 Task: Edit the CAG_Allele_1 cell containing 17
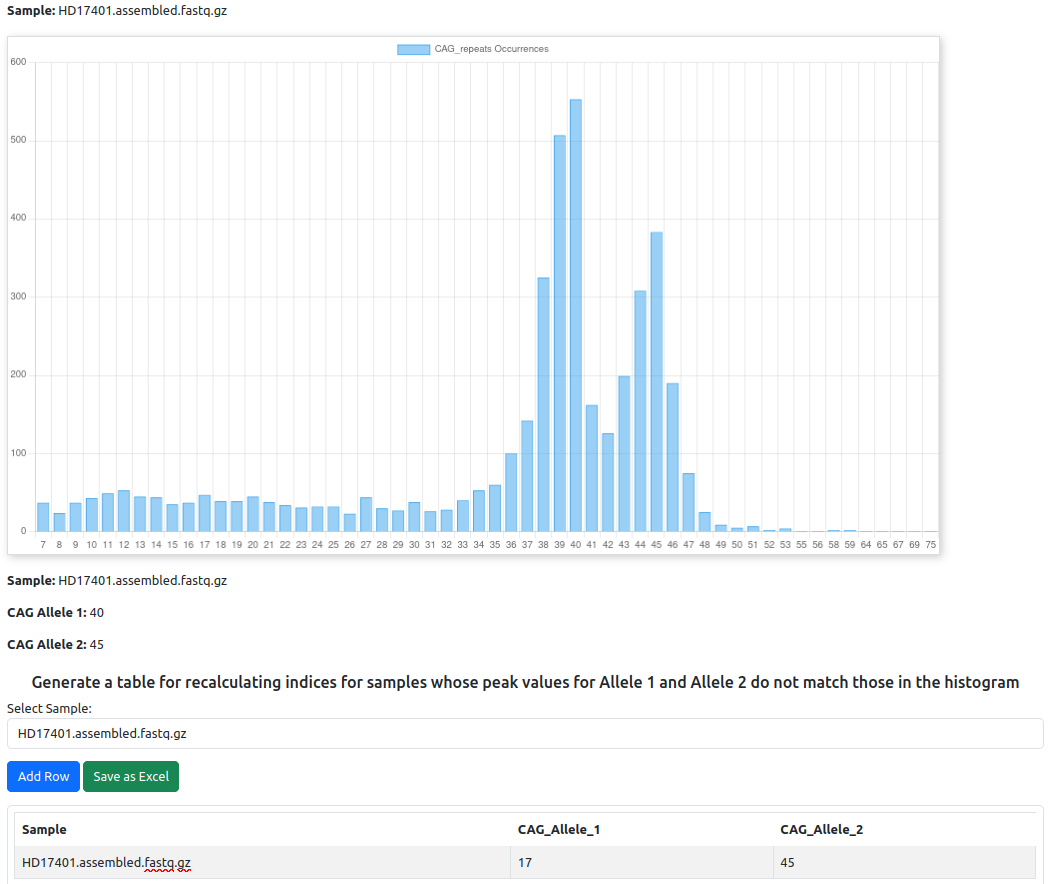641,863
